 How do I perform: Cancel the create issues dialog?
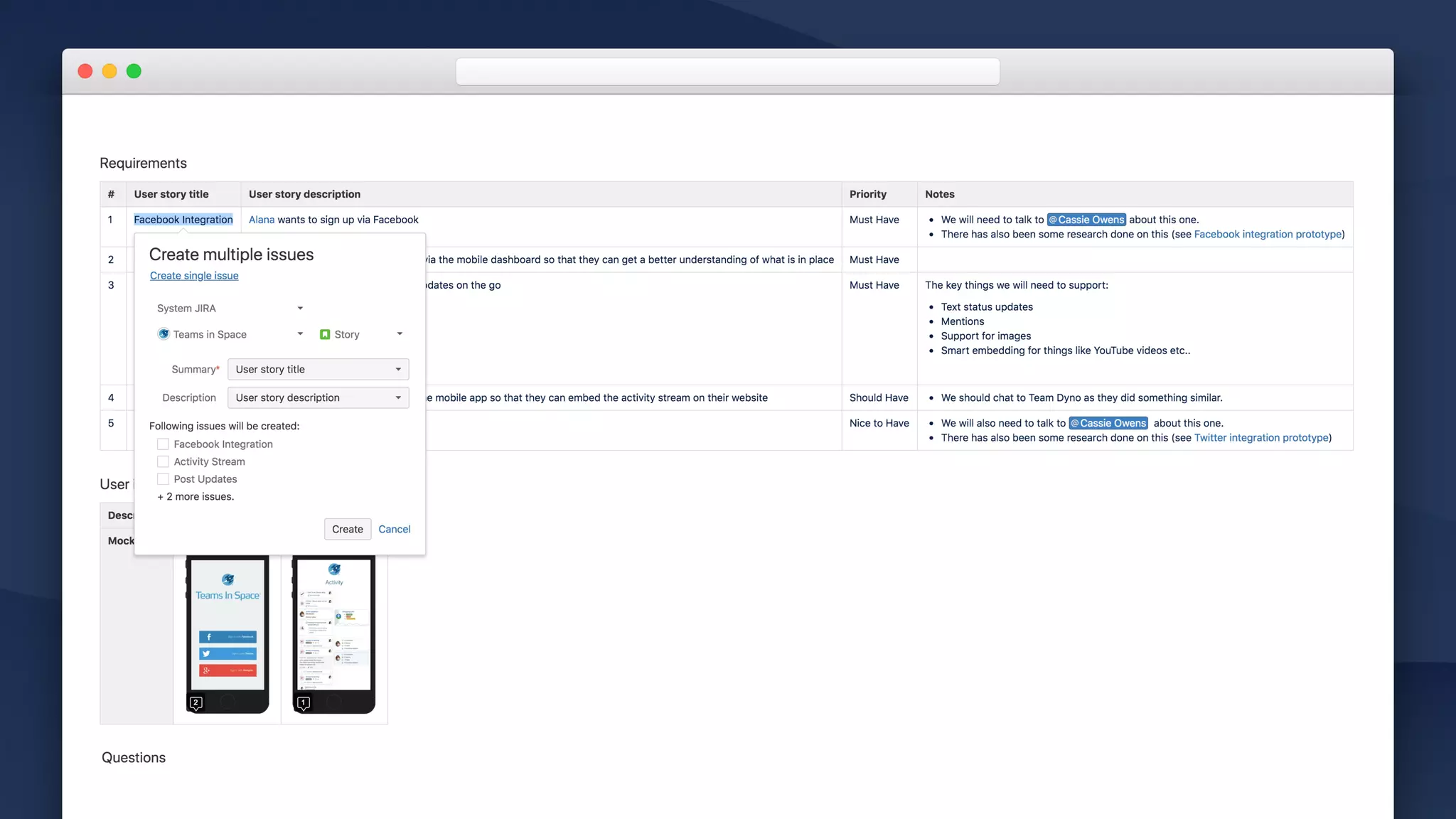tap(394, 529)
